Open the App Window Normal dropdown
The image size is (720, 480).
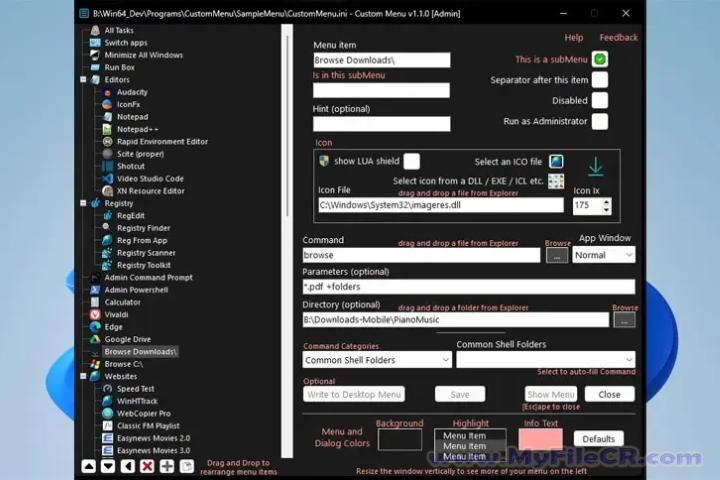point(604,255)
